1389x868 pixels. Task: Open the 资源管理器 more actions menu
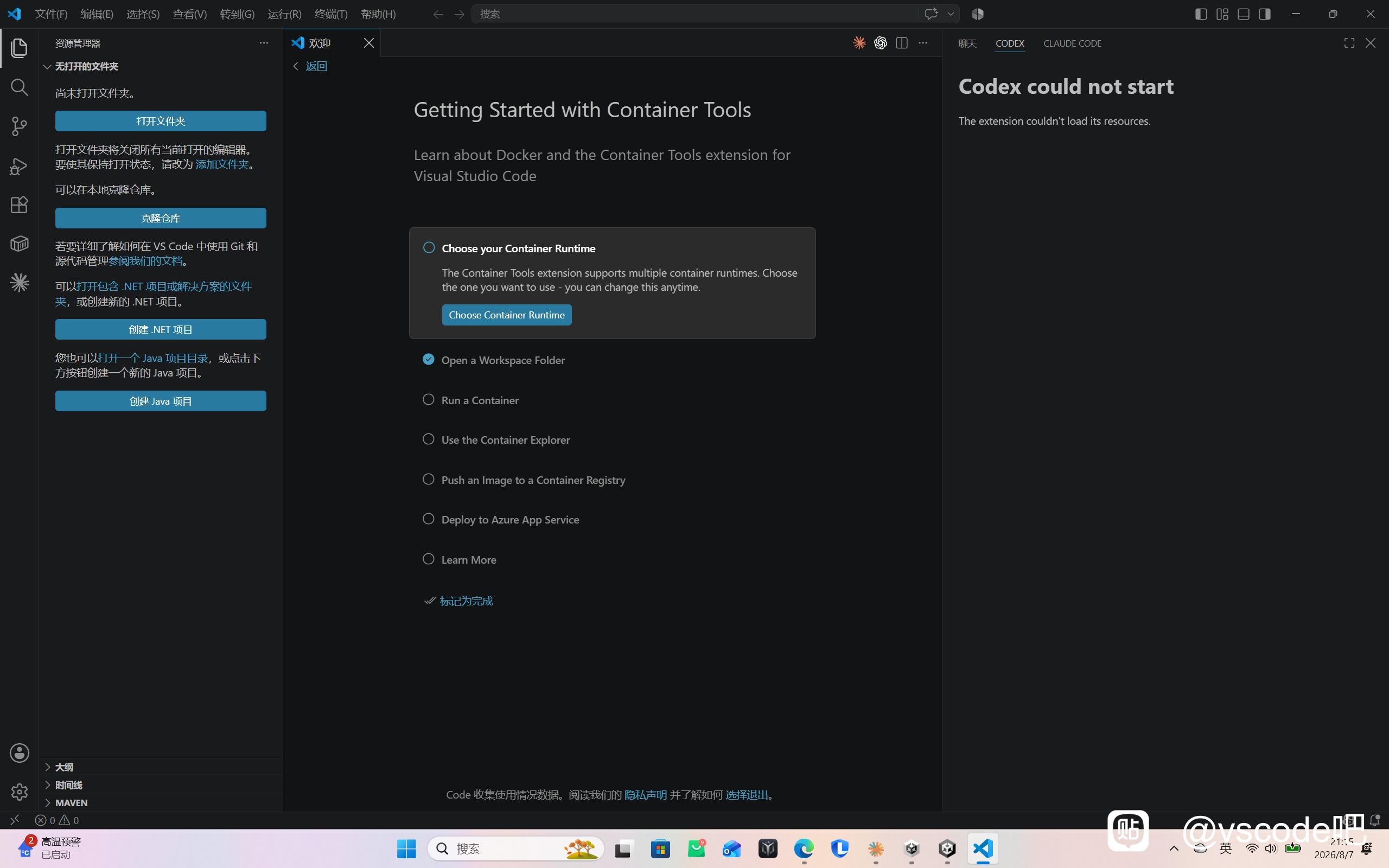click(264, 43)
